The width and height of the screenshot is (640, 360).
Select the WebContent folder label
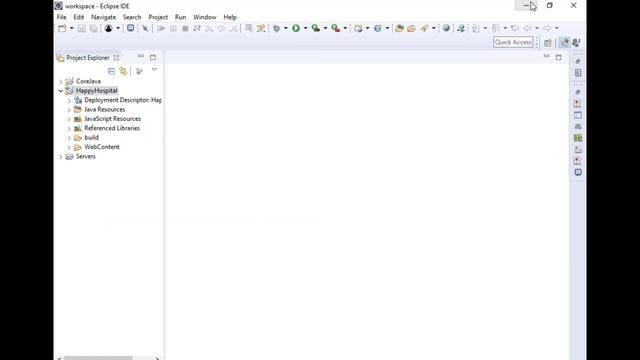click(102, 147)
